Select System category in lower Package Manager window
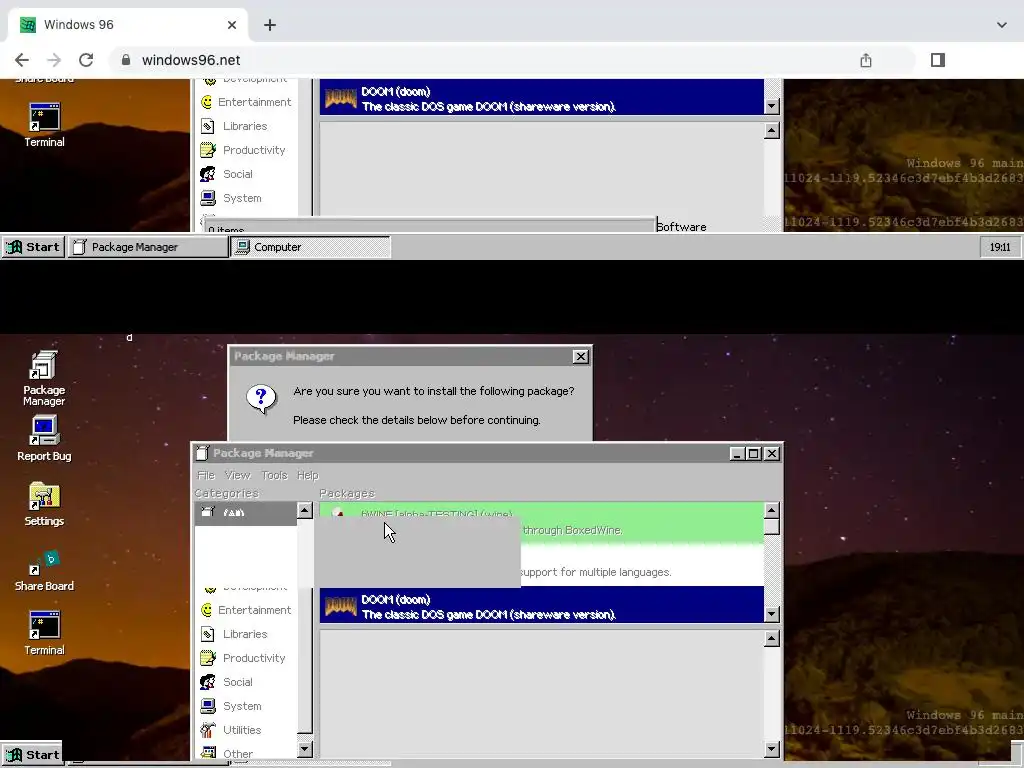 (x=231, y=706)
